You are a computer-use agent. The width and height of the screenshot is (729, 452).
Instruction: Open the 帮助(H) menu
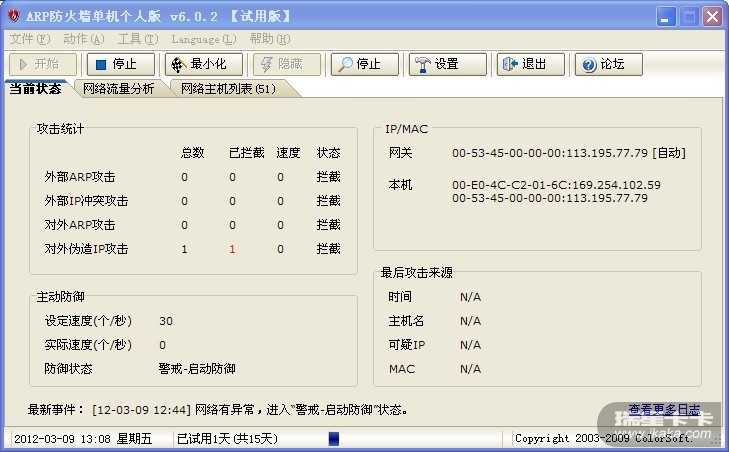coord(270,39)
